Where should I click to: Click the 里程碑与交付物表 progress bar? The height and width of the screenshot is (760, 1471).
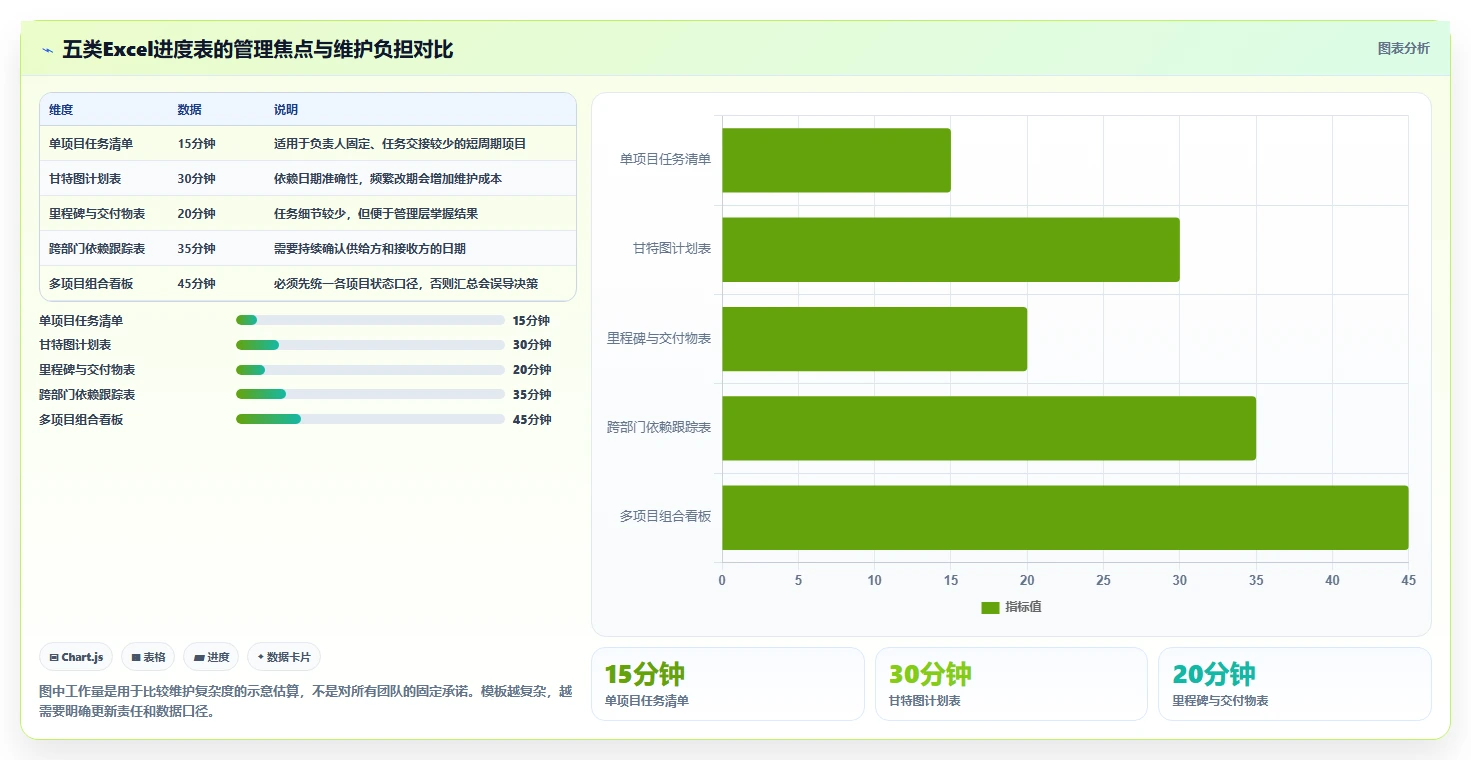(x=370, y=370)
